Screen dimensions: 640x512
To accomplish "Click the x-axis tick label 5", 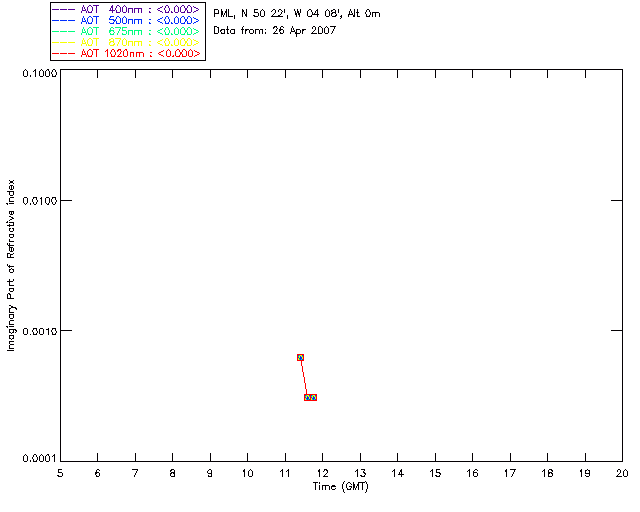I will [60, 474].
